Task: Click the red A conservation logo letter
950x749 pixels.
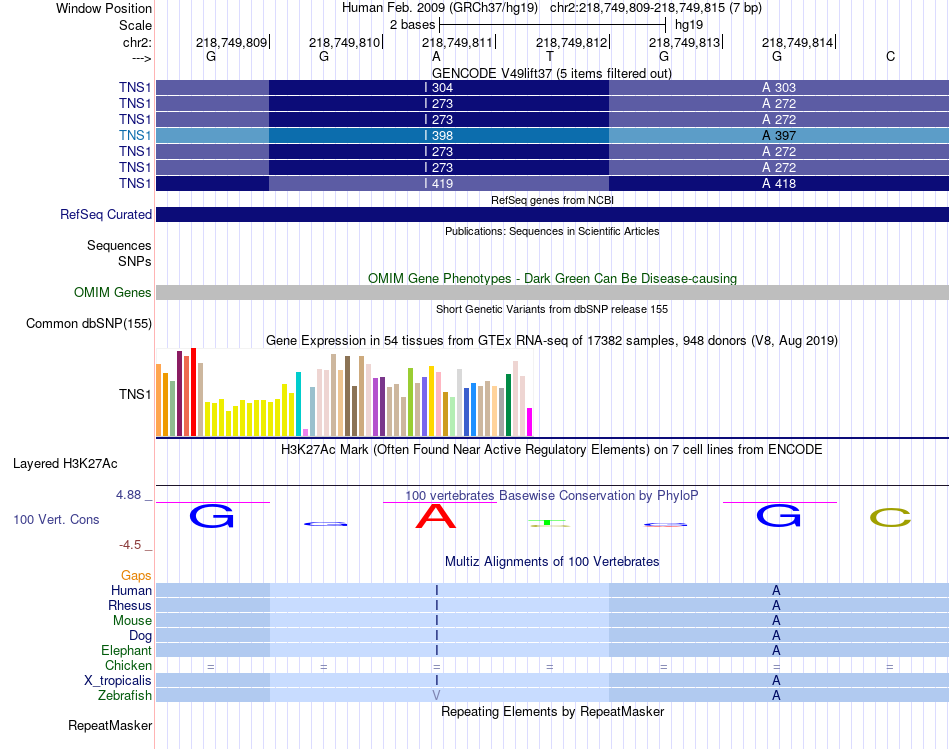Action: [436, 516]
